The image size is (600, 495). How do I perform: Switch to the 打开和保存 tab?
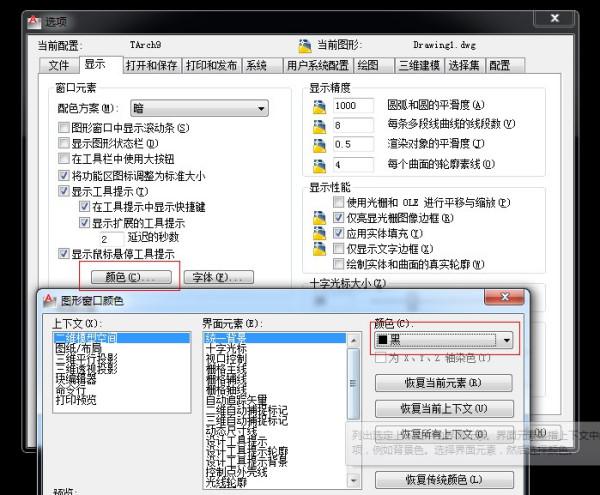click(153, 66)
